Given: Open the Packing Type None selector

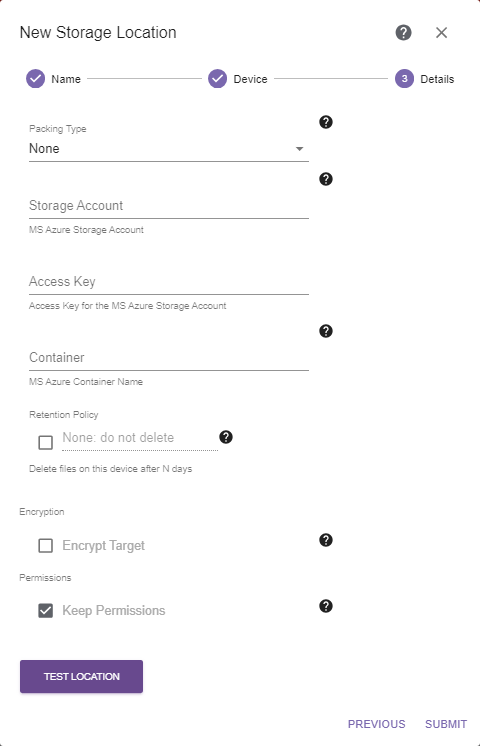Looking at the screenshot, I should (x=169, y=149).
